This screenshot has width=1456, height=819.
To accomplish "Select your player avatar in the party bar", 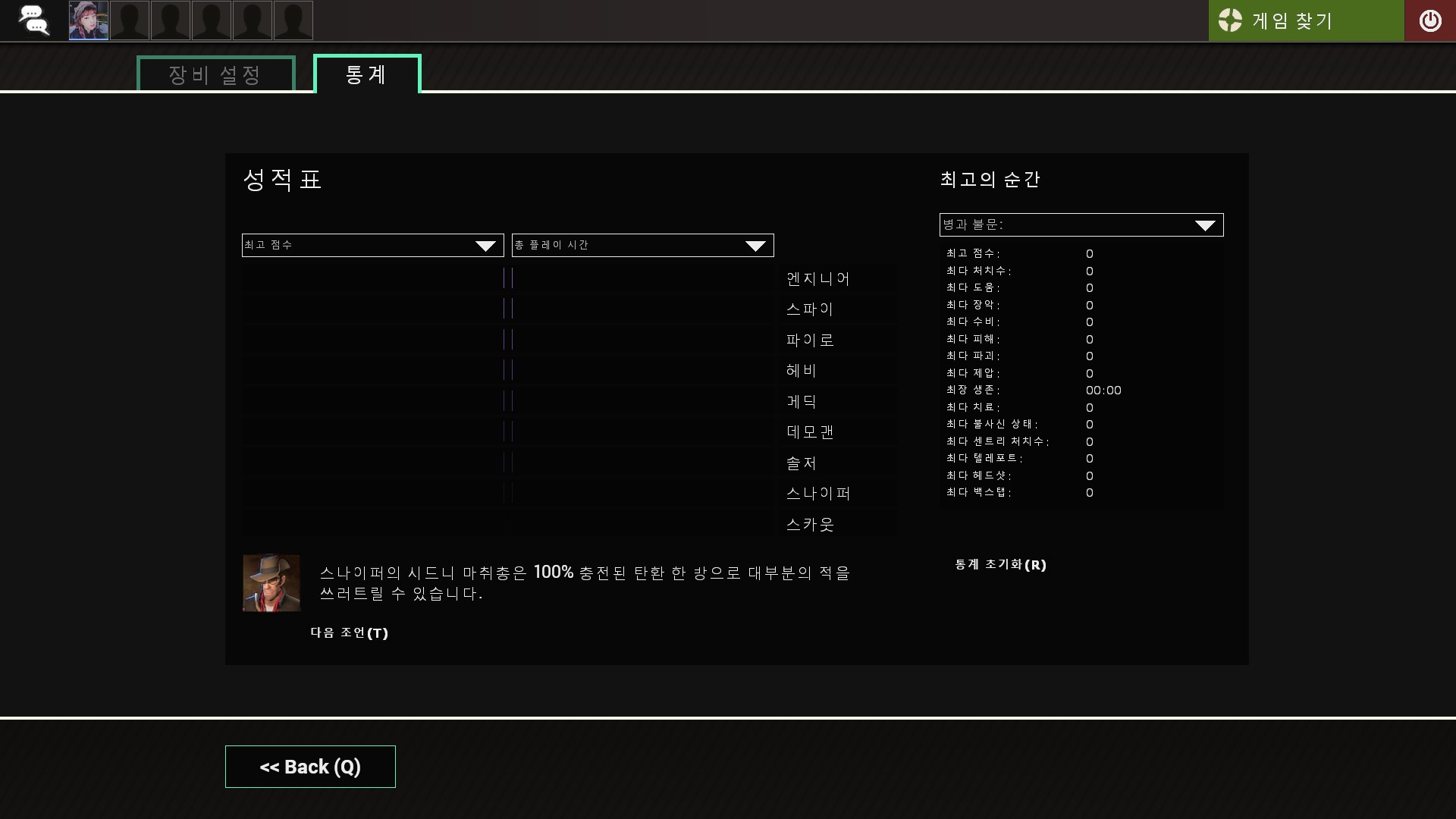I will click(x=87, y=20).
